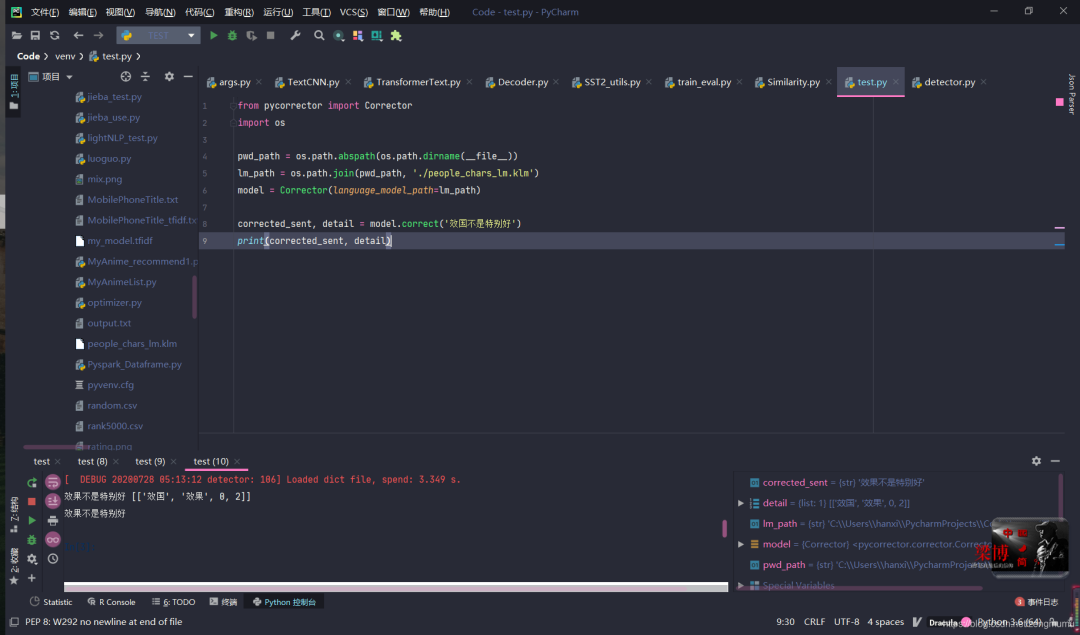The width and height of the screenshot is (1080, 635).
Task: Open the 重构(R) menu
Action: (239, 12)
